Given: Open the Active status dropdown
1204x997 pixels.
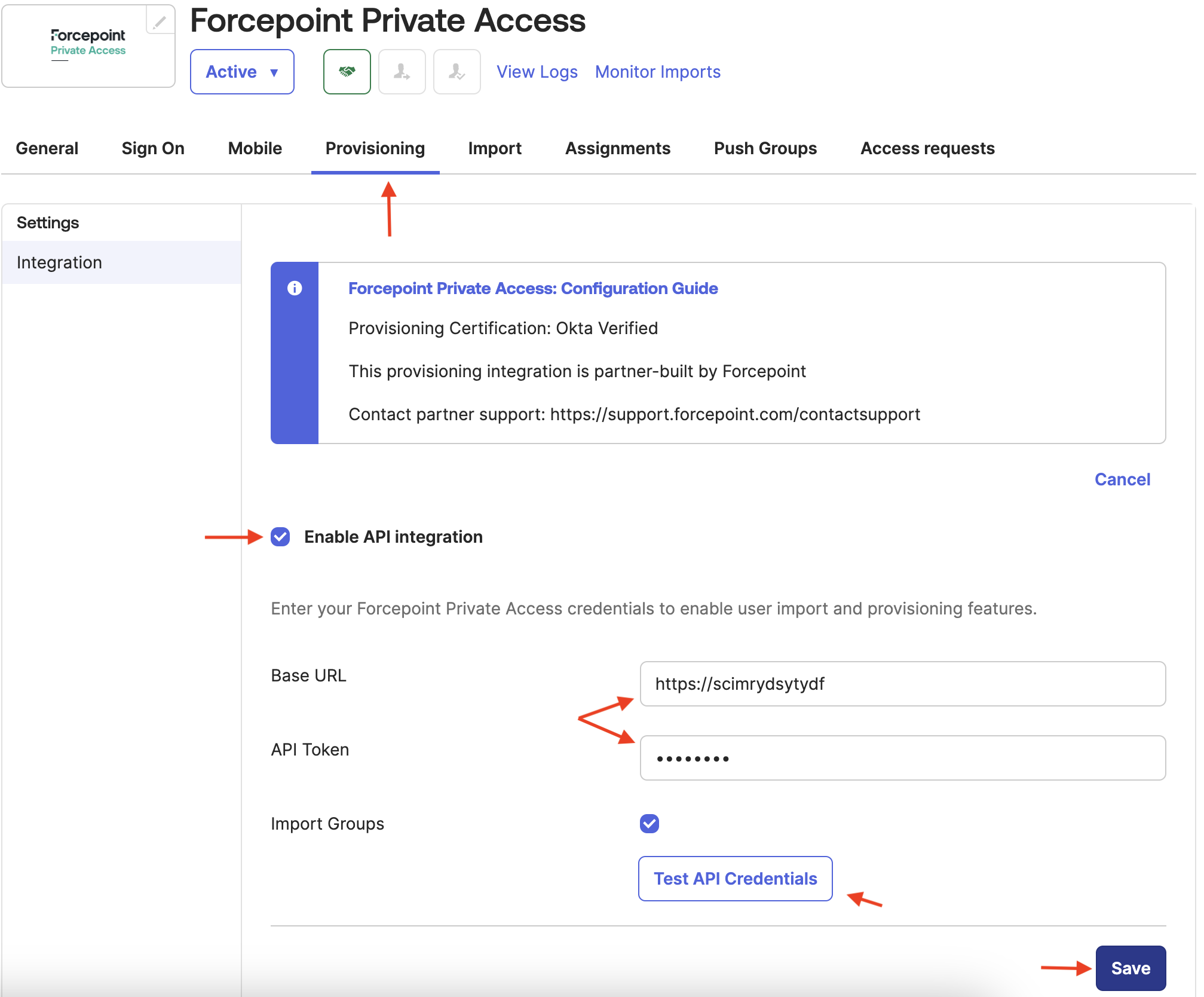Looking at the screenshot, I should coord(242,72).
